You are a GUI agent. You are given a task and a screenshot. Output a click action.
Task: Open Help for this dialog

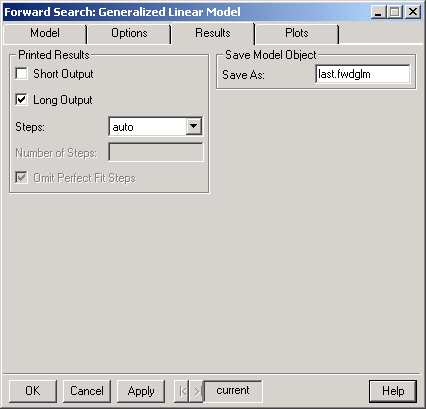tap(393, 391)
